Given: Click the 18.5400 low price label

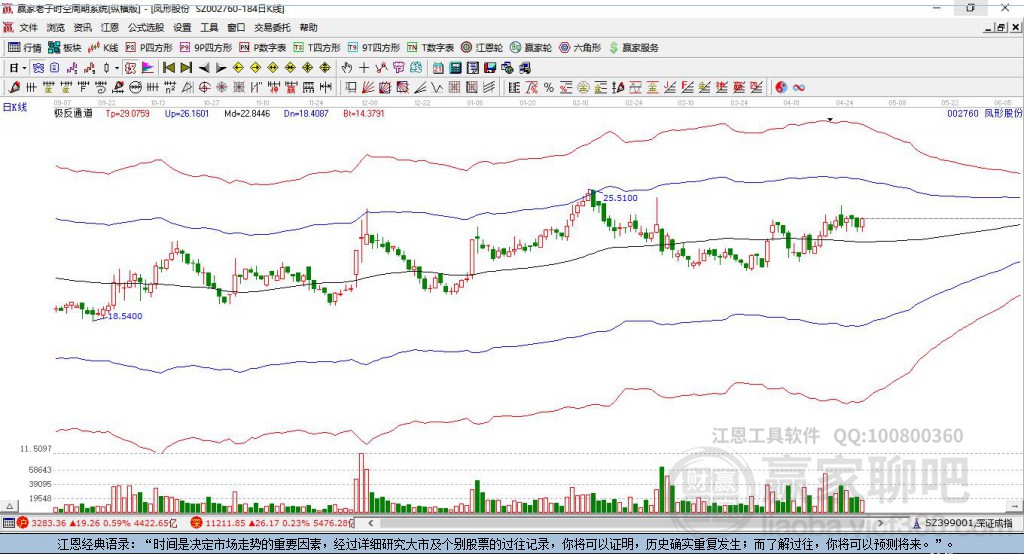Looking at the screenshot, I should [x=125, y=316].
